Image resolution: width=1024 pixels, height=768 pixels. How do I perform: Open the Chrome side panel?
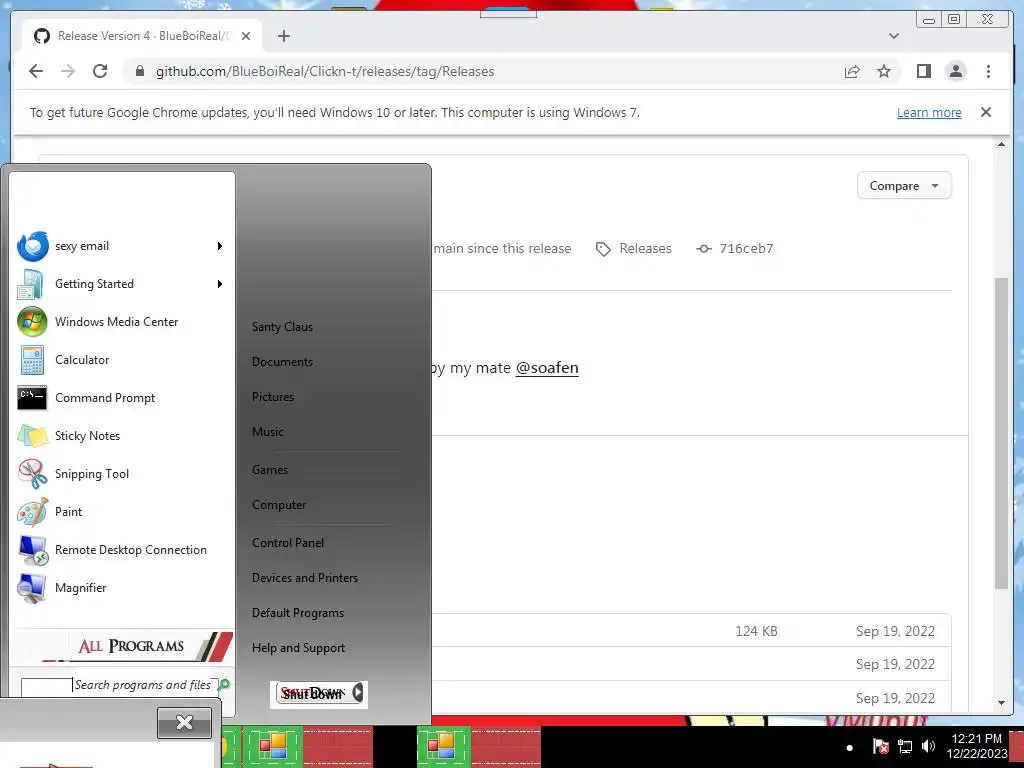pos(923,71)
